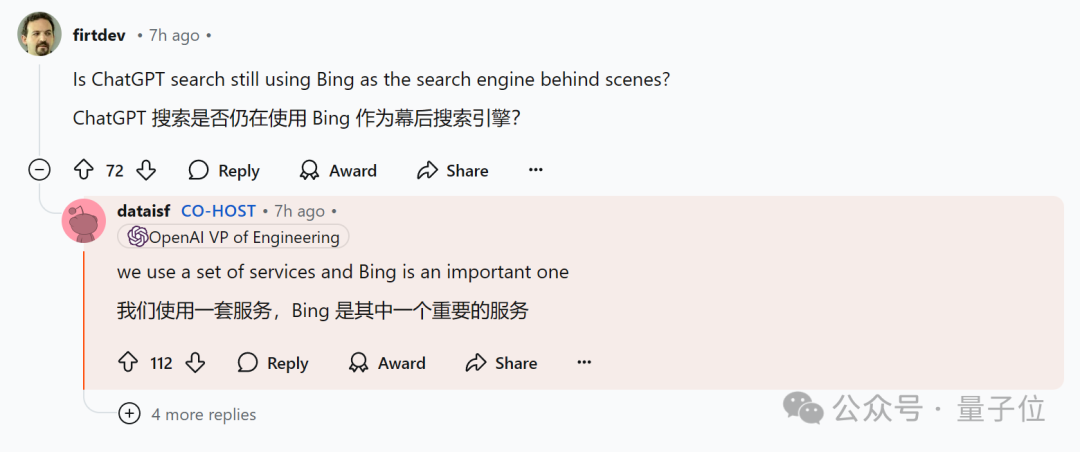The width and height of the screenshot is (1080, 452).
Task: Open more options on firtdev's comment
Action: click(536, 170)
